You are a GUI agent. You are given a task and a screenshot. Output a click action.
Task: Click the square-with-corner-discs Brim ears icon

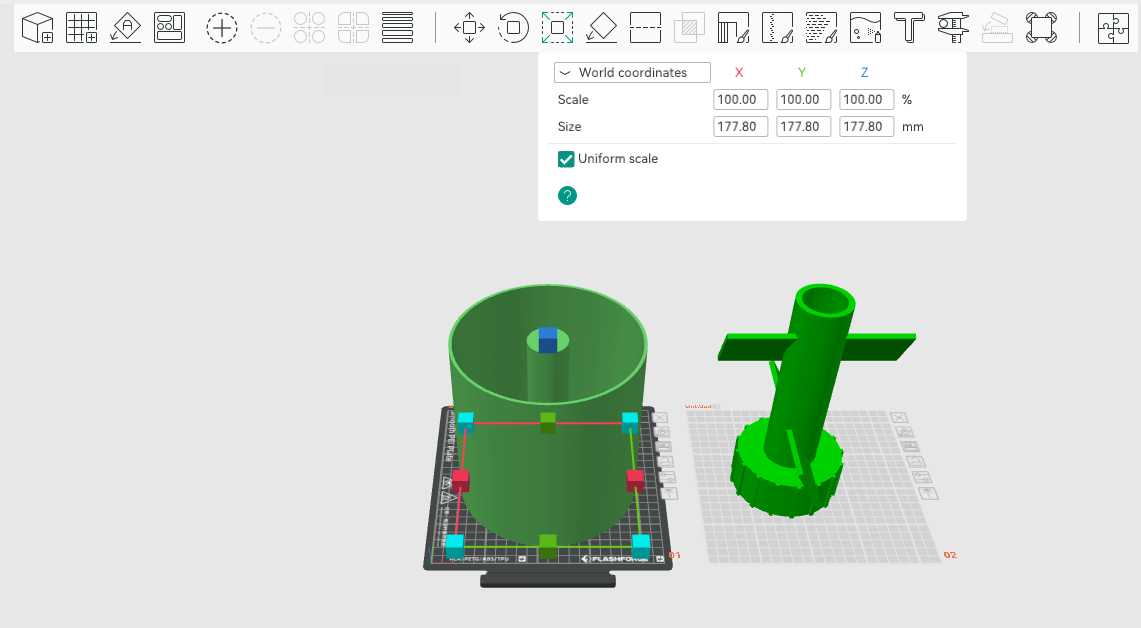click(x=1041, y=28)
